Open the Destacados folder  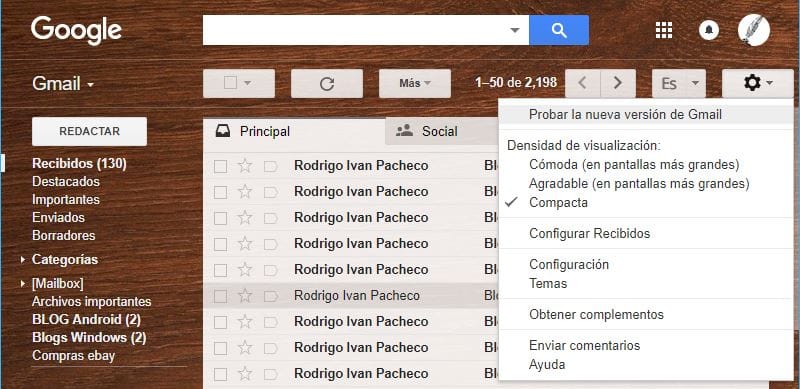pos(66,181)
